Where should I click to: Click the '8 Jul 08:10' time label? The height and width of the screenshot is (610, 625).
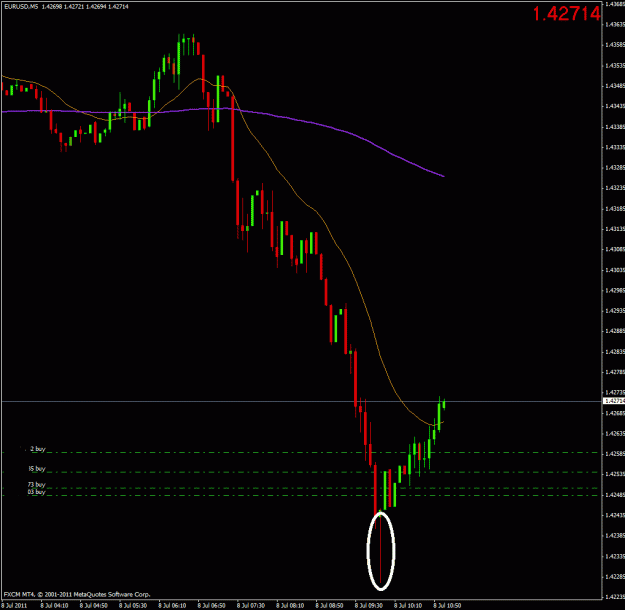click(290, 606)
